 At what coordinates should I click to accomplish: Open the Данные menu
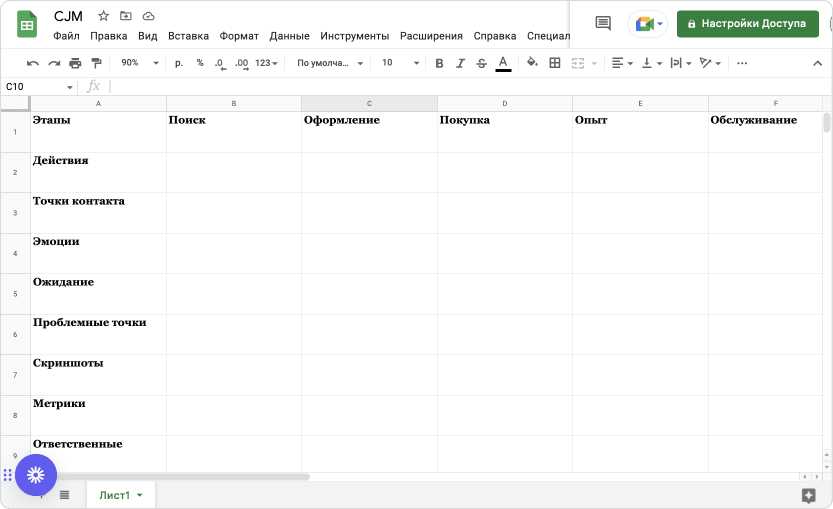tap(289, 36)
